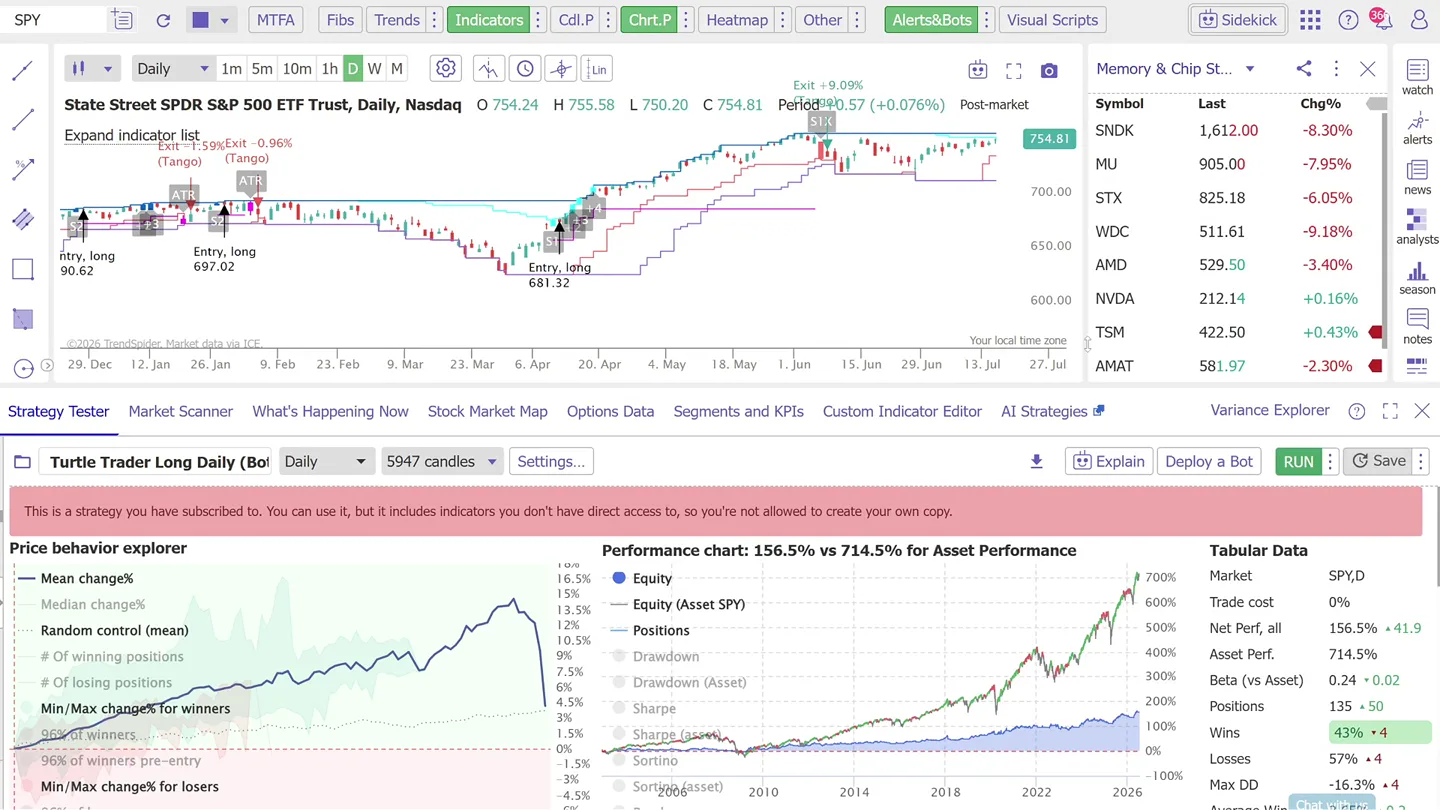Open the chart Daily timeframe dropdown
Image resolution: width=1440 pixels, height=810 pixels.
click(172, 69)
